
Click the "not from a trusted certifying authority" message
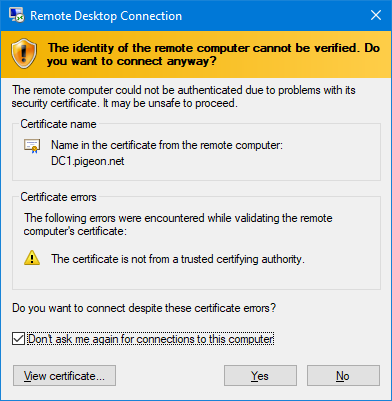pos(178,259)
